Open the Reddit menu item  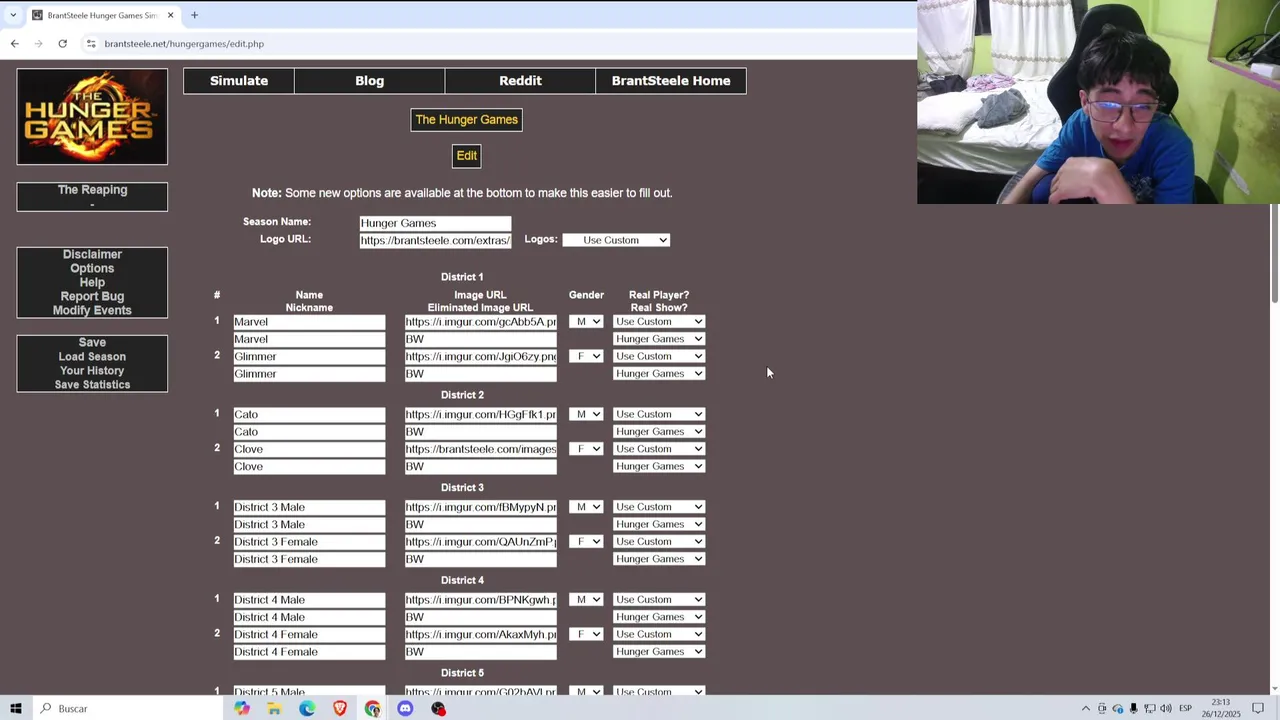[520, 81]
